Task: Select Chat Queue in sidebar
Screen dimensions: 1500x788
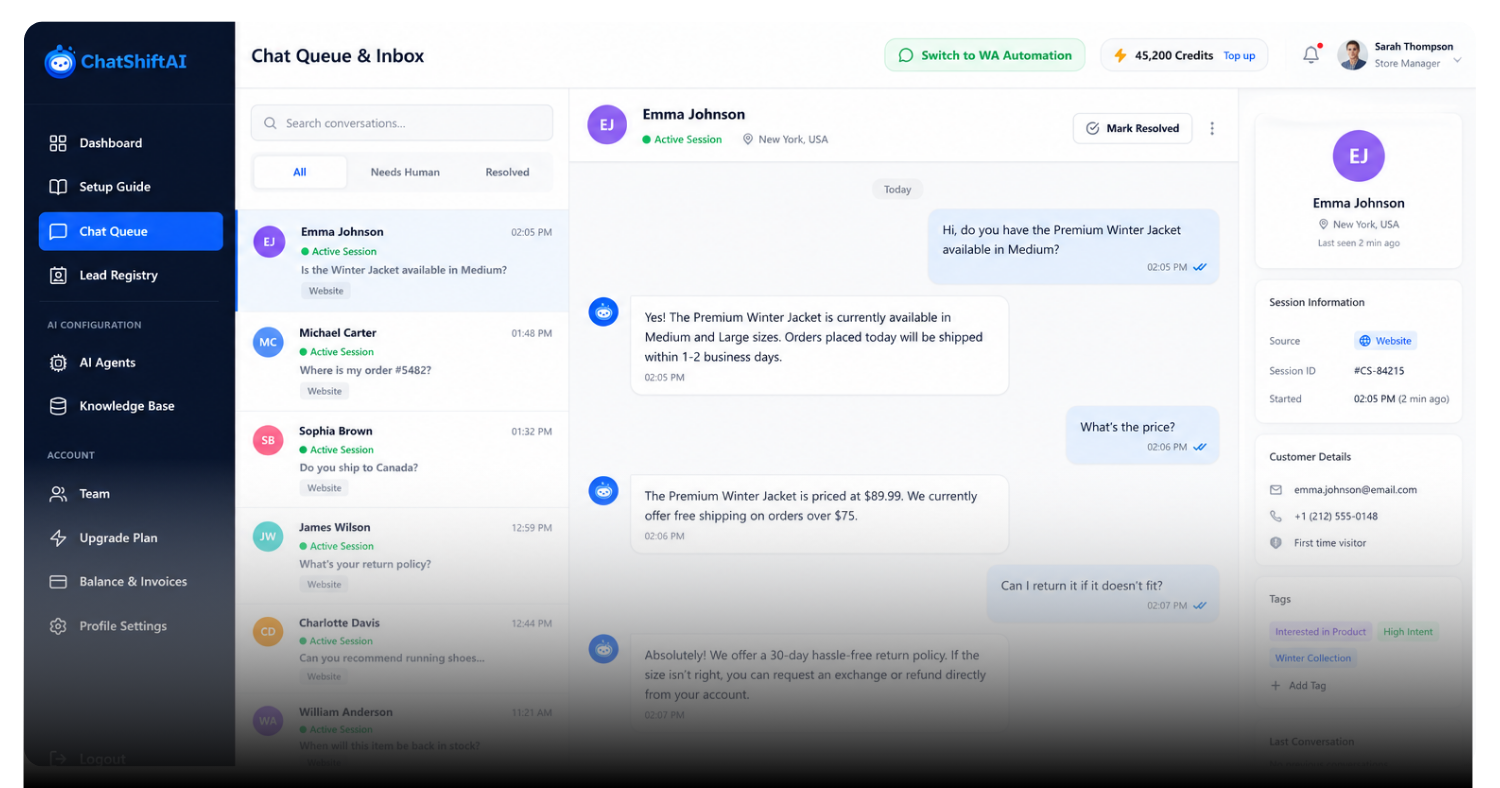Action: [x=131, y=231]
